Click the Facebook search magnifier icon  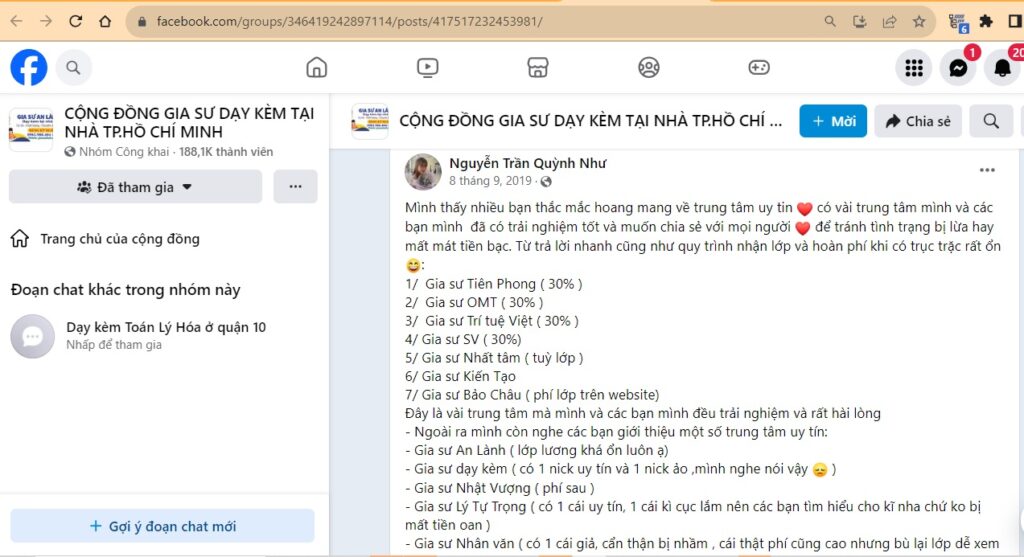[73, 67]
